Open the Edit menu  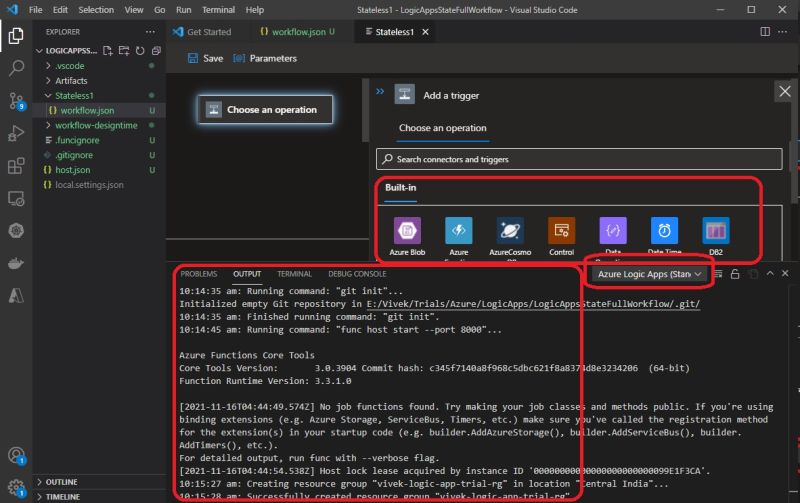point(60,10)
